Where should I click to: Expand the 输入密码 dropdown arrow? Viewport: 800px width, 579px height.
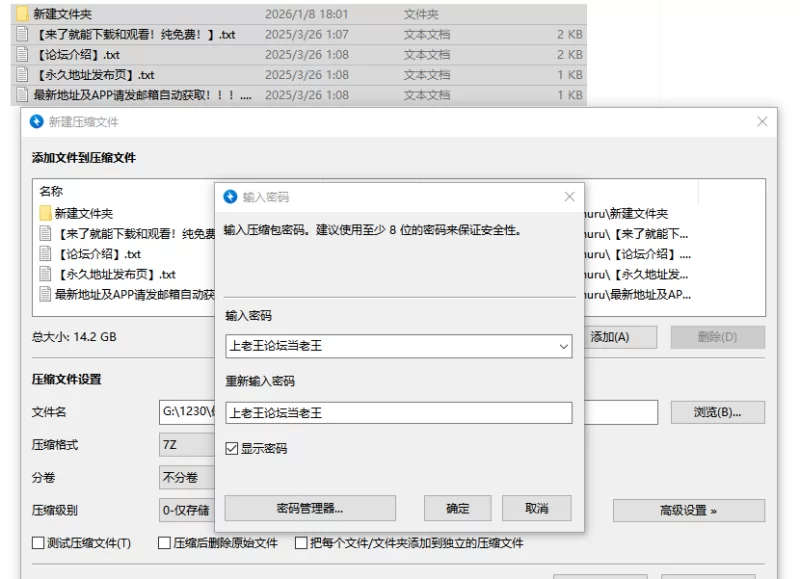563,346
